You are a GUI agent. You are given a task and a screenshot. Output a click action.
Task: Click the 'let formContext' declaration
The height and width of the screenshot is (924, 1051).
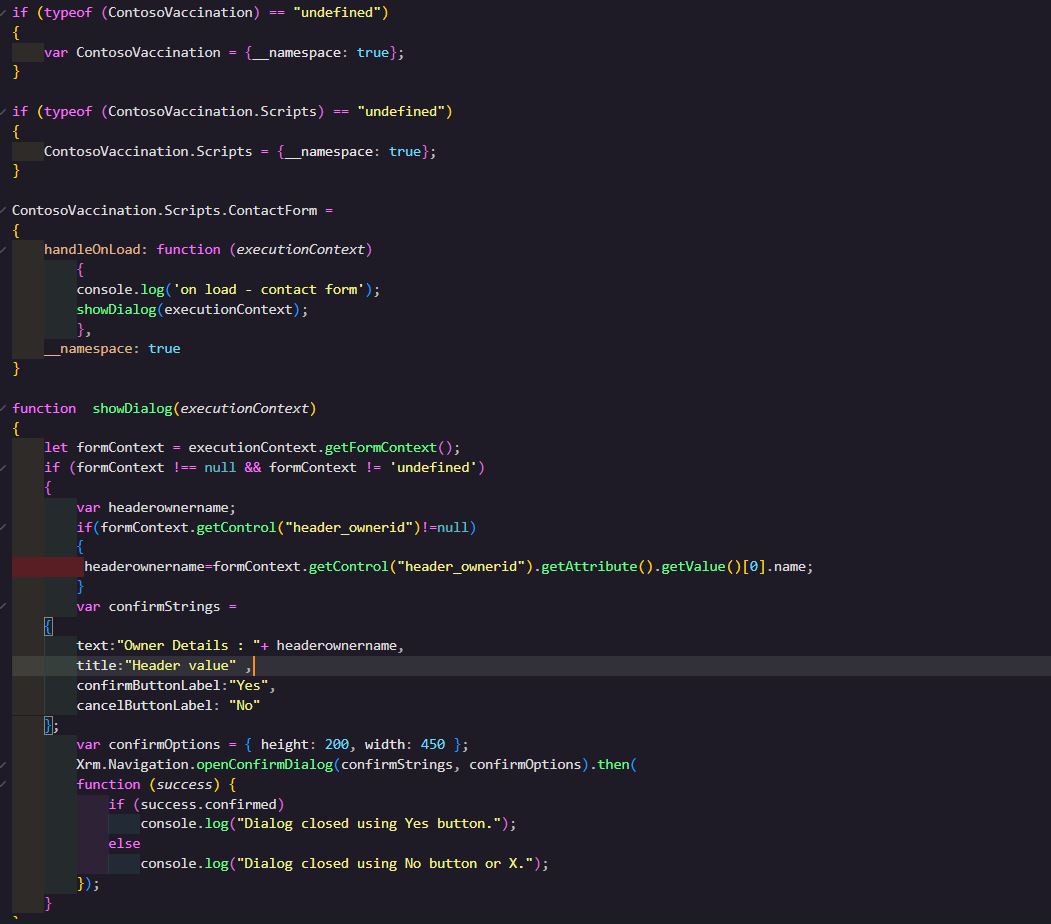[x=252, y=448]
